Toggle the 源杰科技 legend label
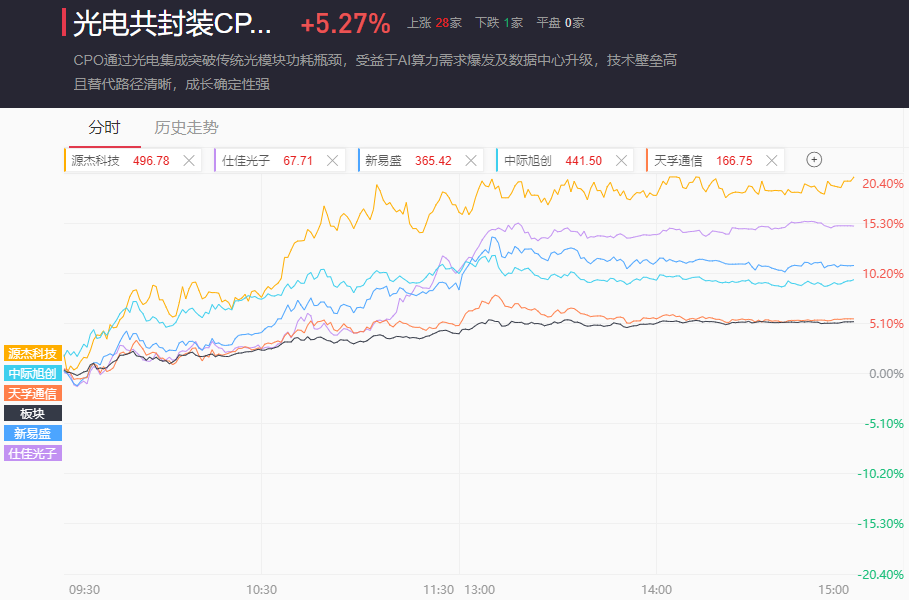This screenshot has height=600, width=909. pyautogui.click(x=33, y=353)
